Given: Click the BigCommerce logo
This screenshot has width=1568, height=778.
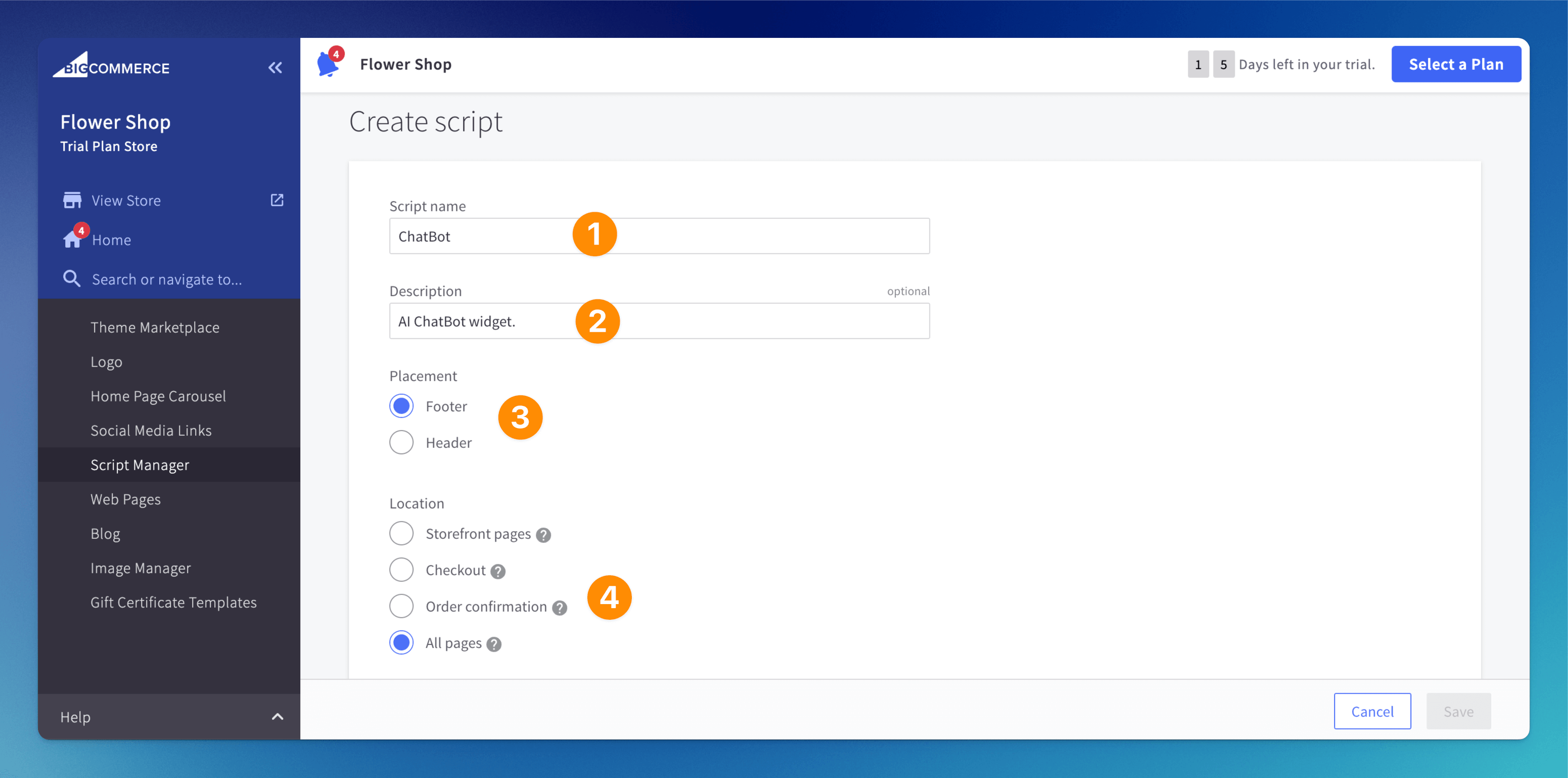Looking at the screenshot, I should [111, 66].
